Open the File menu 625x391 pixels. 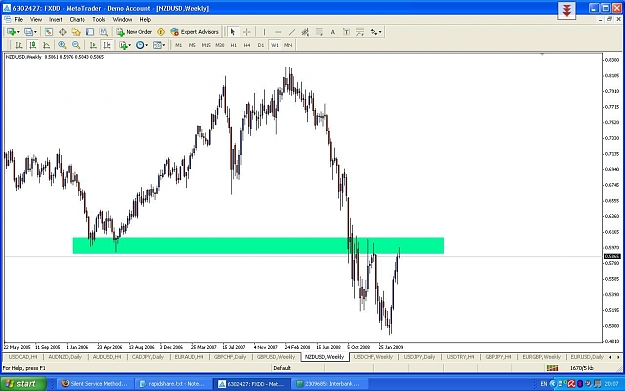pyautogui.click(x=19, y=20)
